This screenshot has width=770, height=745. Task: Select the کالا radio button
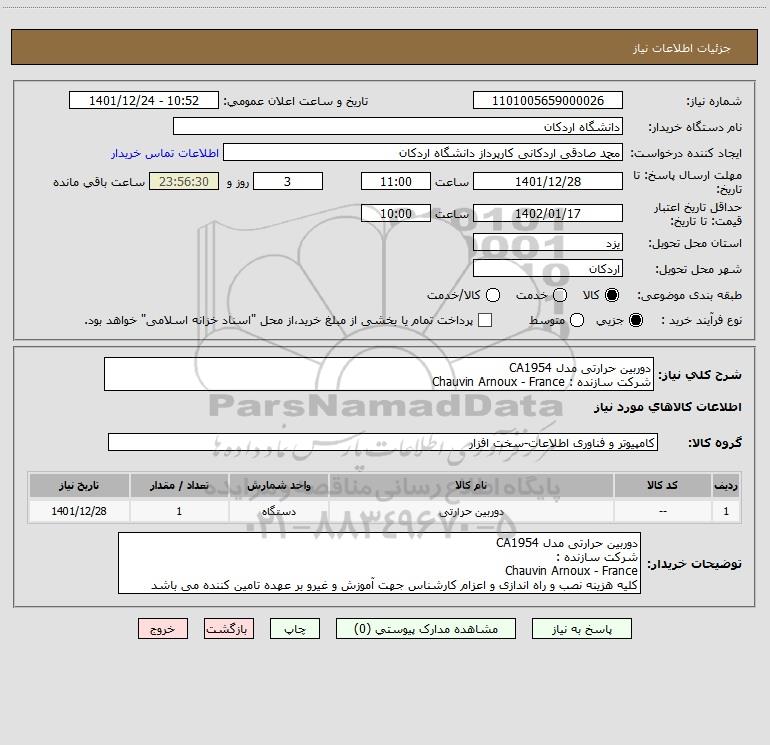pos(612,295)
